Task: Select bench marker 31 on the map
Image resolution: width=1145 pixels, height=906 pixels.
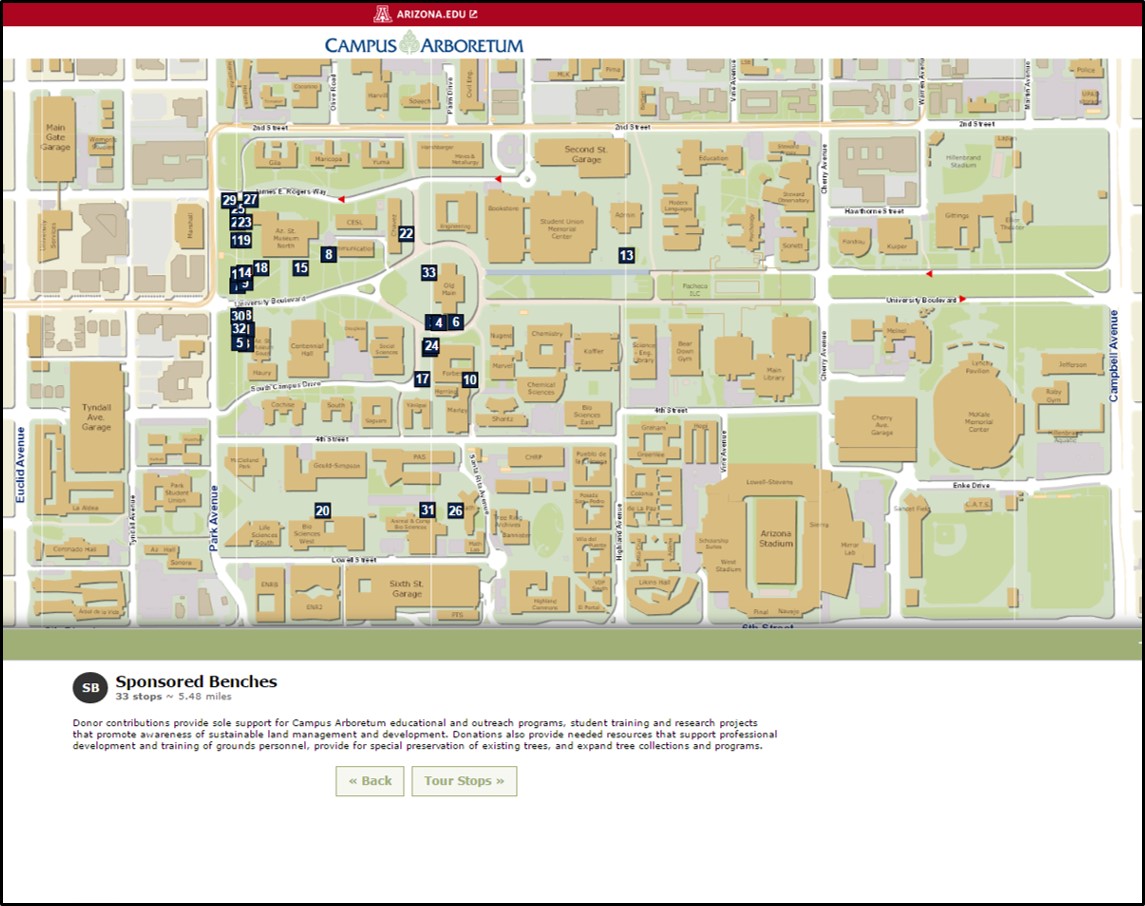Action: (x=427, y=510)
